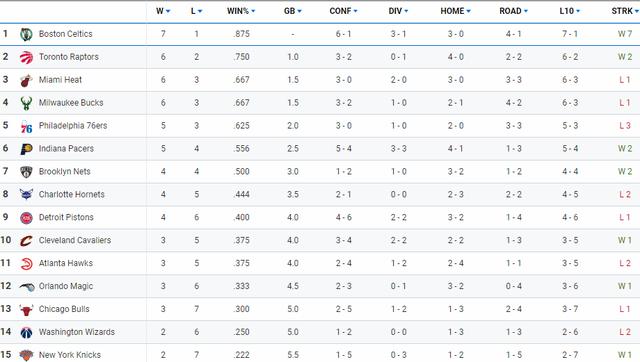The image size is (640, 362).
Task: Open the Cleveland Cavaliers team link
Action: (75, 240)
